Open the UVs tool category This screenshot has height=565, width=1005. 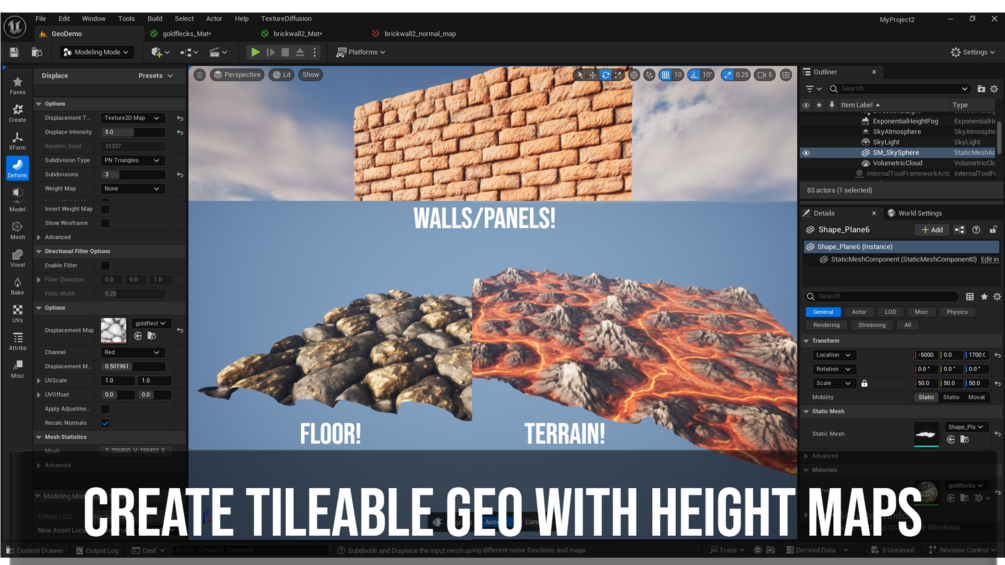pyautogui.click(x=17, y=314)
